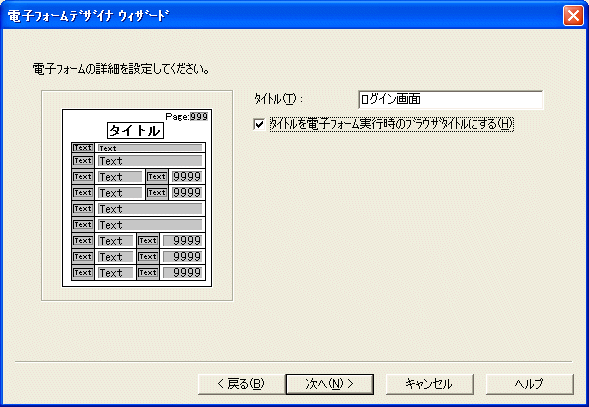Screen dimensions: 589x407
Task: Click the タイトル(T): label
Action: pos(278,99)
